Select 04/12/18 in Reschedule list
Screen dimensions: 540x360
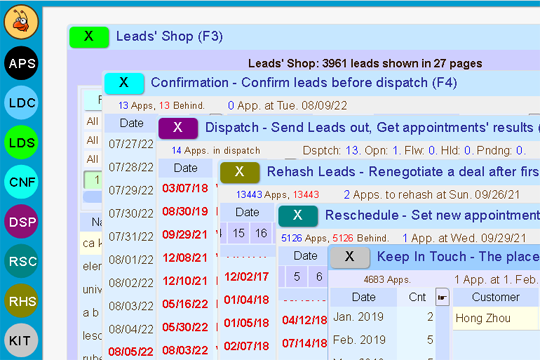(x=304, y=320)
